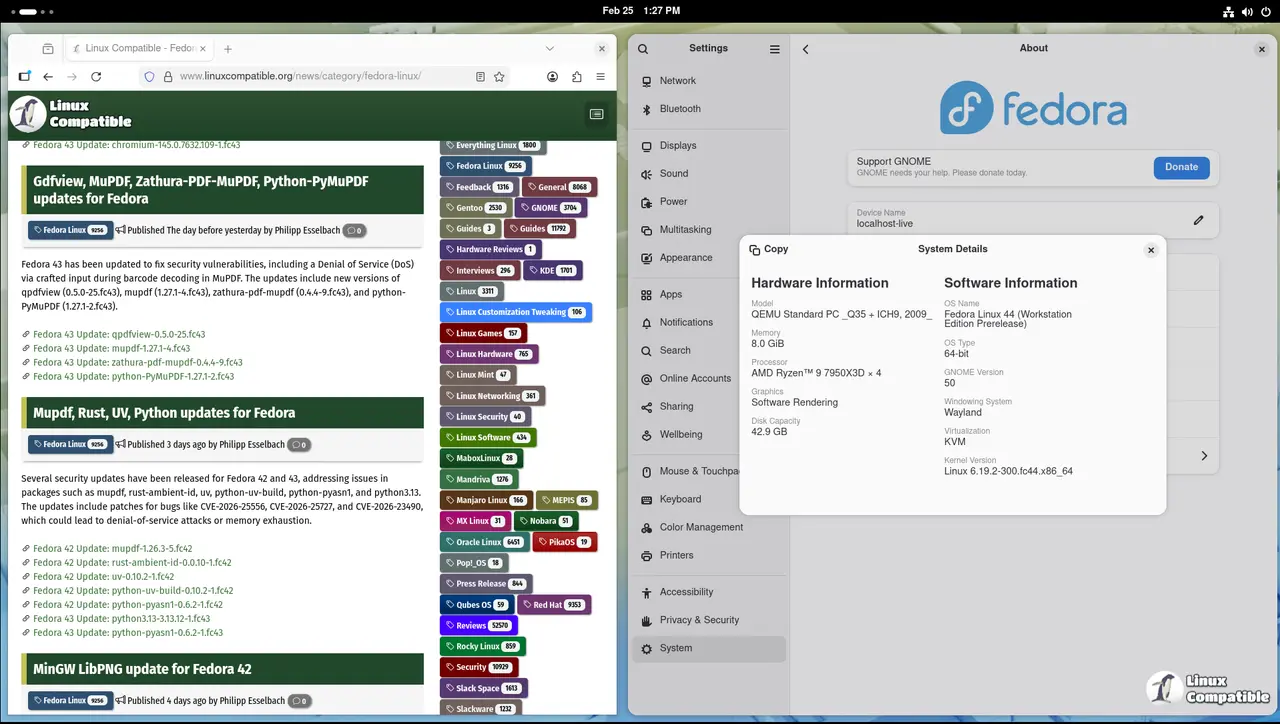Go back from the About page

(x=806, y=49)
